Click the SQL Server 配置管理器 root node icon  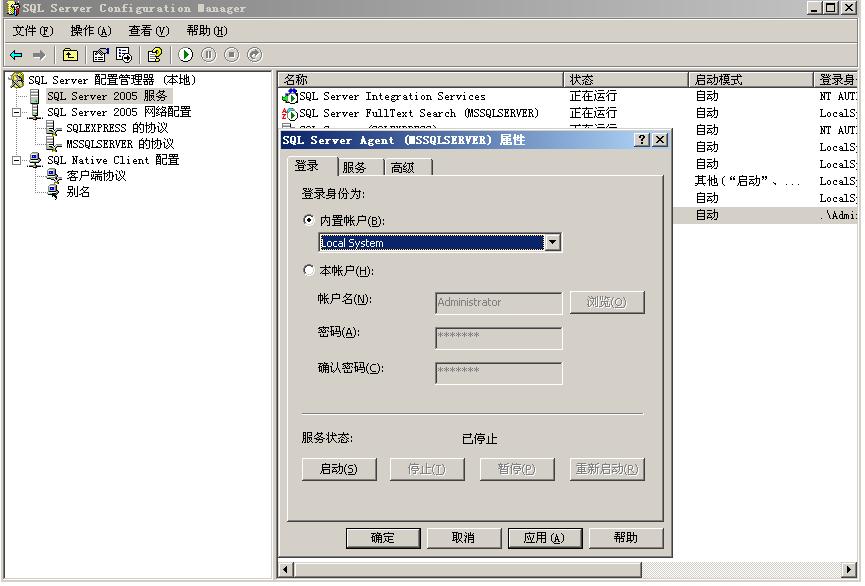pyautogui.click(x=17, y=80)
